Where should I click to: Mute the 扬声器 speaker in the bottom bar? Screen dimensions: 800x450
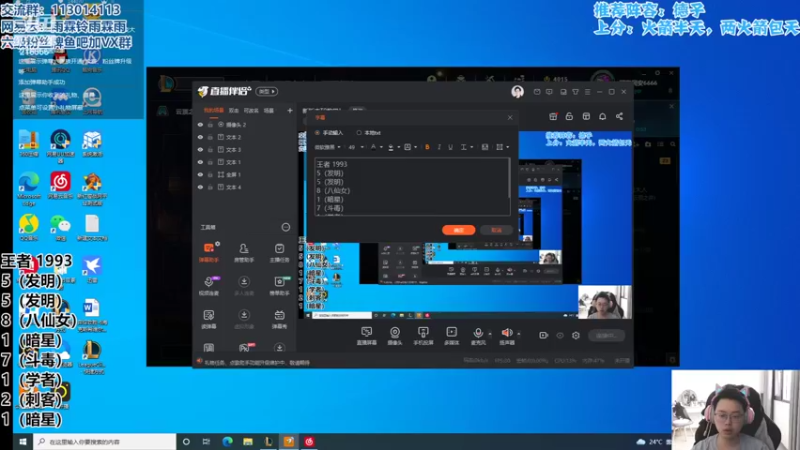pos(506,333)
